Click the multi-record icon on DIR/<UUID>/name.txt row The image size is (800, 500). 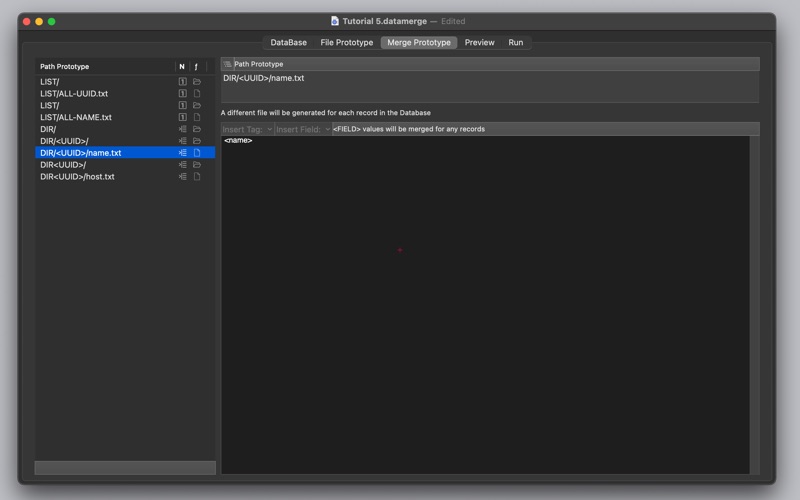pos(182,153)
